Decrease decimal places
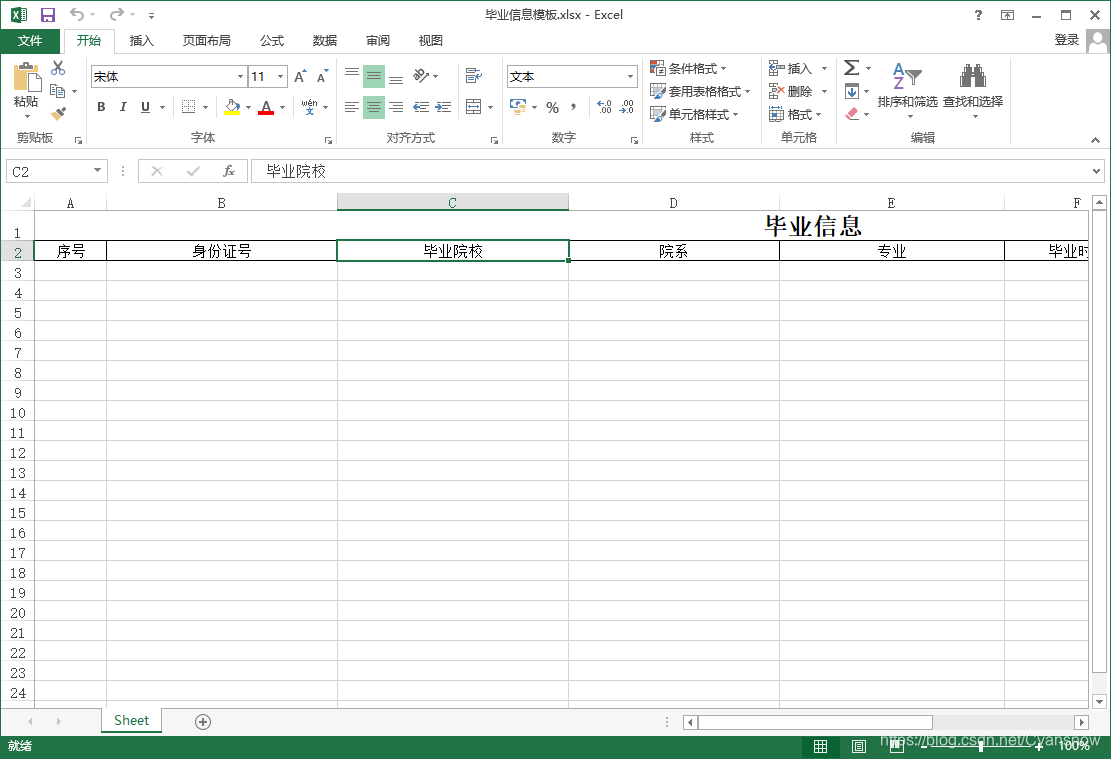This screenshot has width=1111, height=759. point(627,107)
